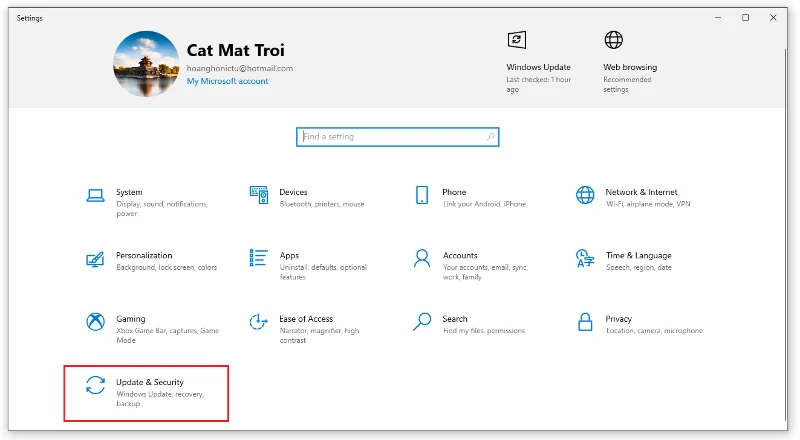Click the Cat Mat Troi account name
800x440 pixels.
tap(235, 50)
